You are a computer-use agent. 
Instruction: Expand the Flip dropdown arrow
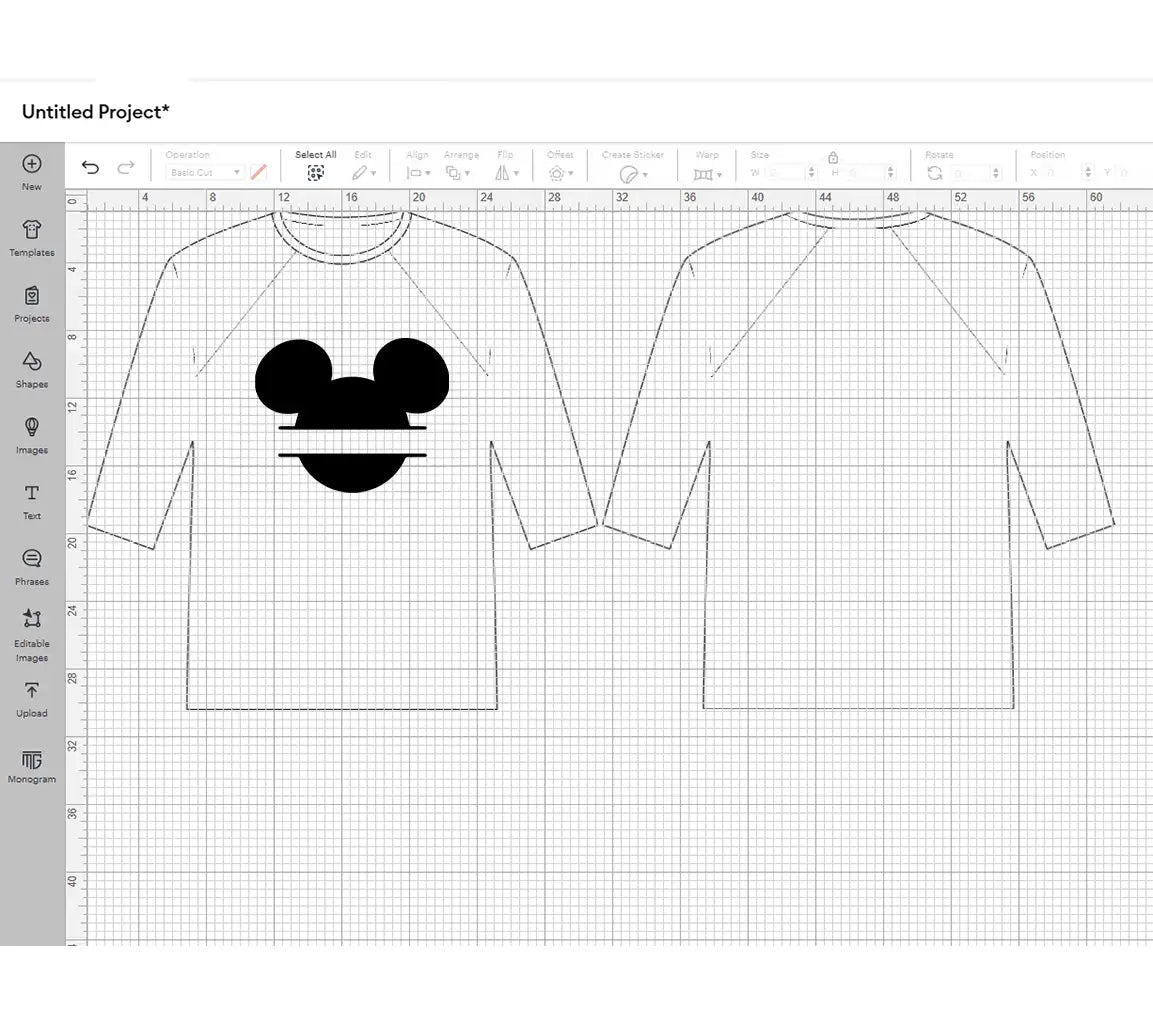516,173
